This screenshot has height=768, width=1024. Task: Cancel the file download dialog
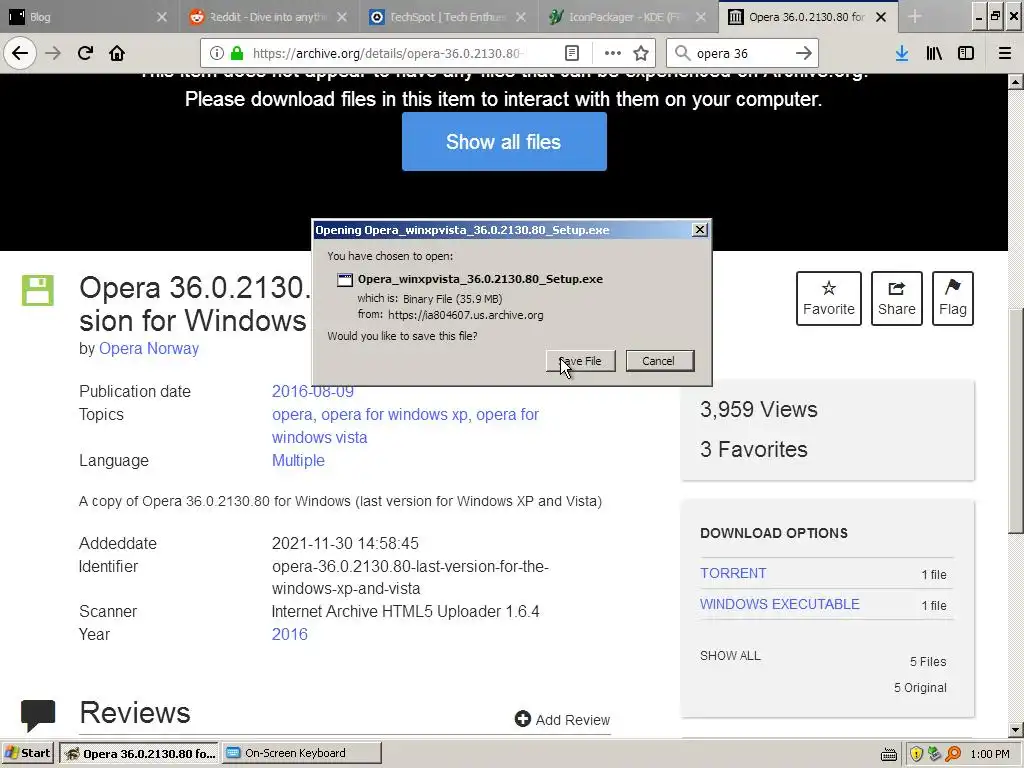660,361
